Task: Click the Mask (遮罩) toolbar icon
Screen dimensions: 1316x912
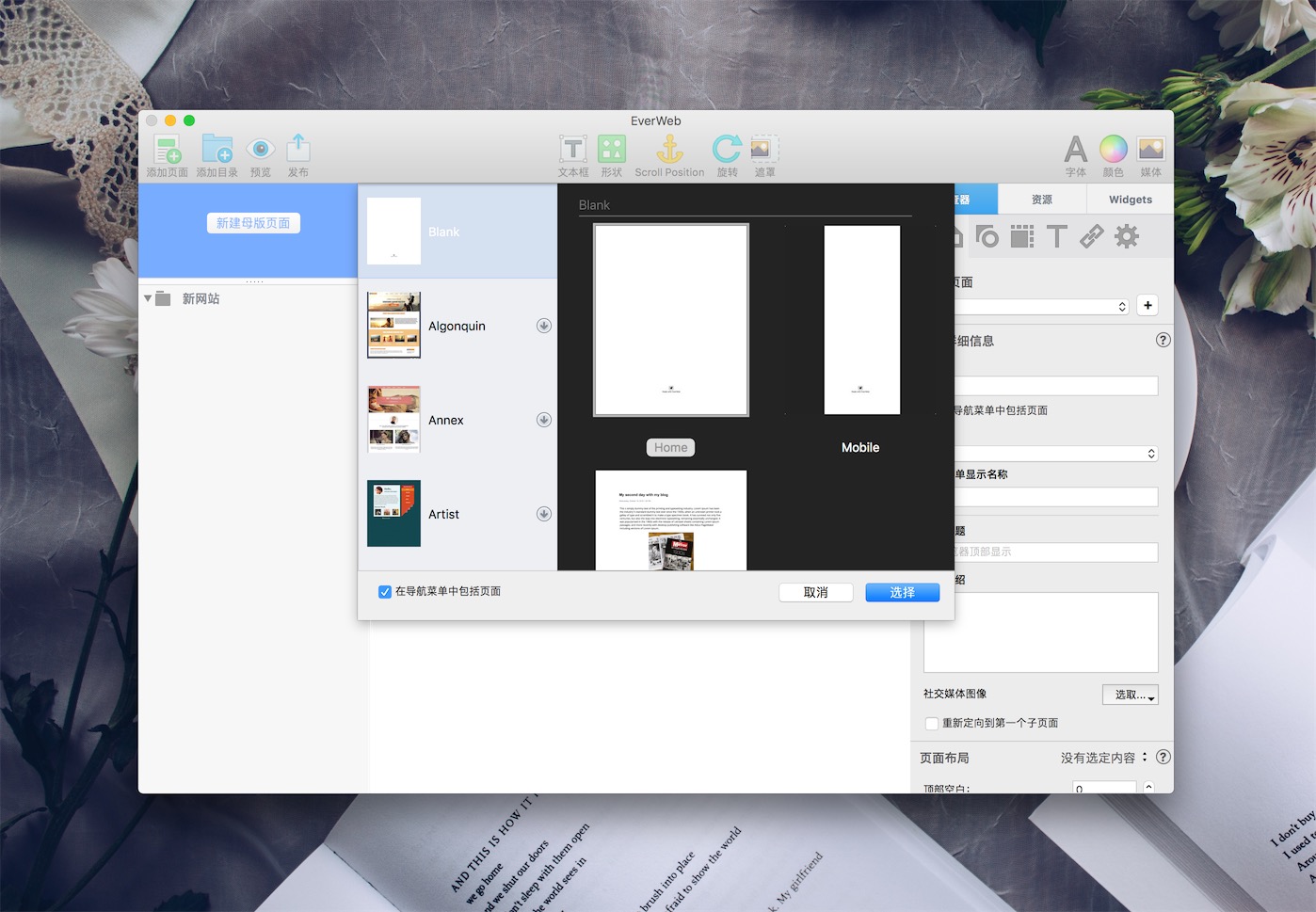Action: [764, 149]
